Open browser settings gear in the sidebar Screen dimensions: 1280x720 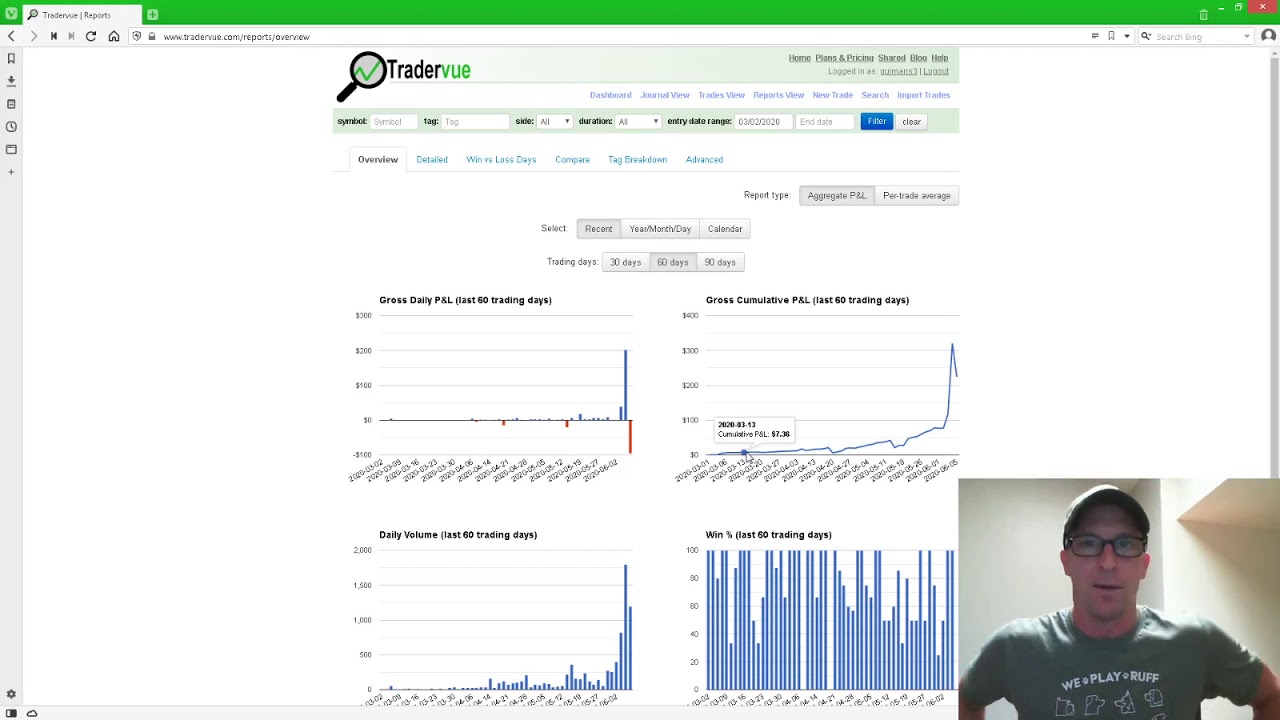click(11, 694)
